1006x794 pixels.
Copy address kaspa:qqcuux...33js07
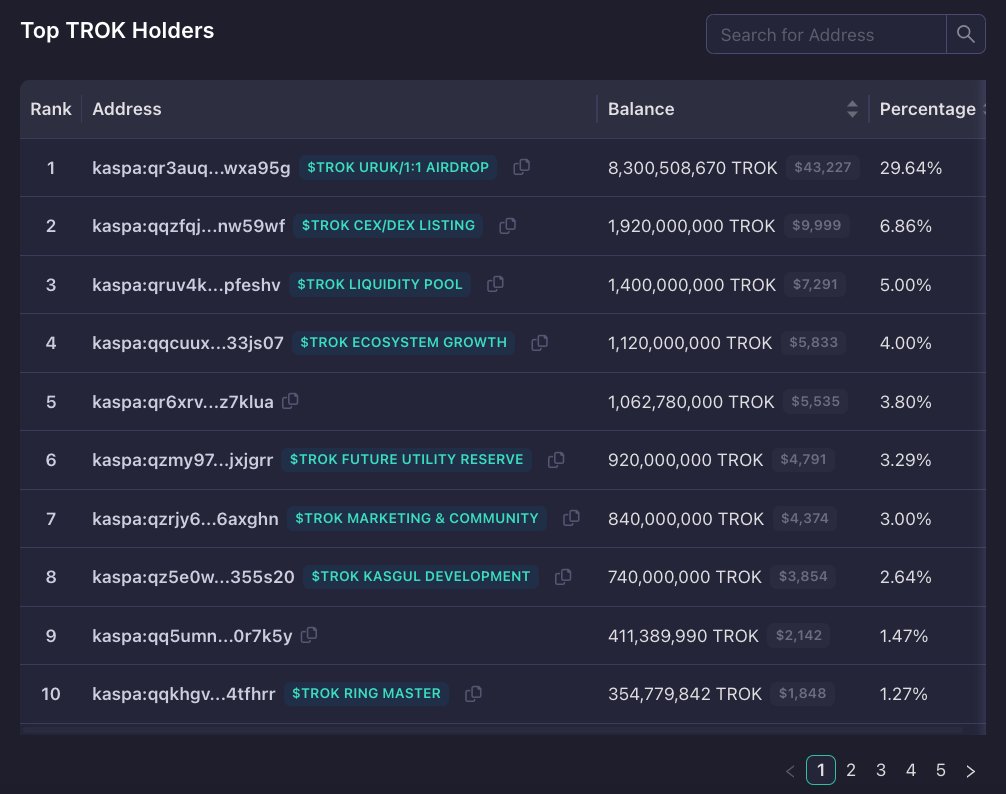point(540,343)
